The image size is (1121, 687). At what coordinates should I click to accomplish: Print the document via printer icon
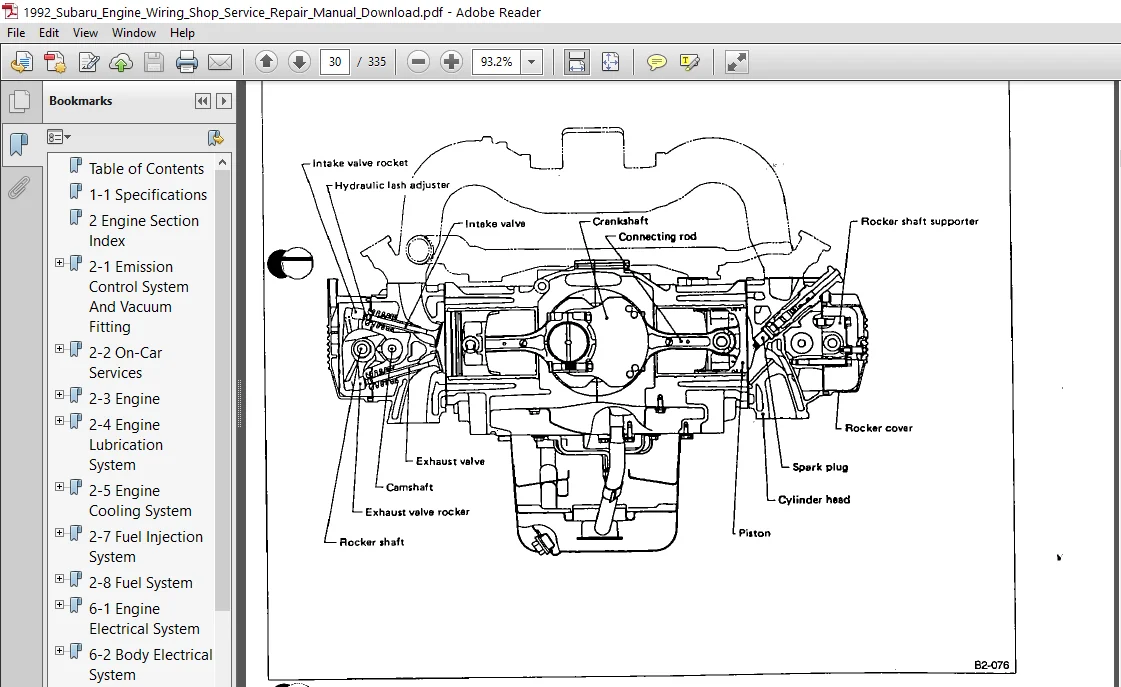coord(187,62)
